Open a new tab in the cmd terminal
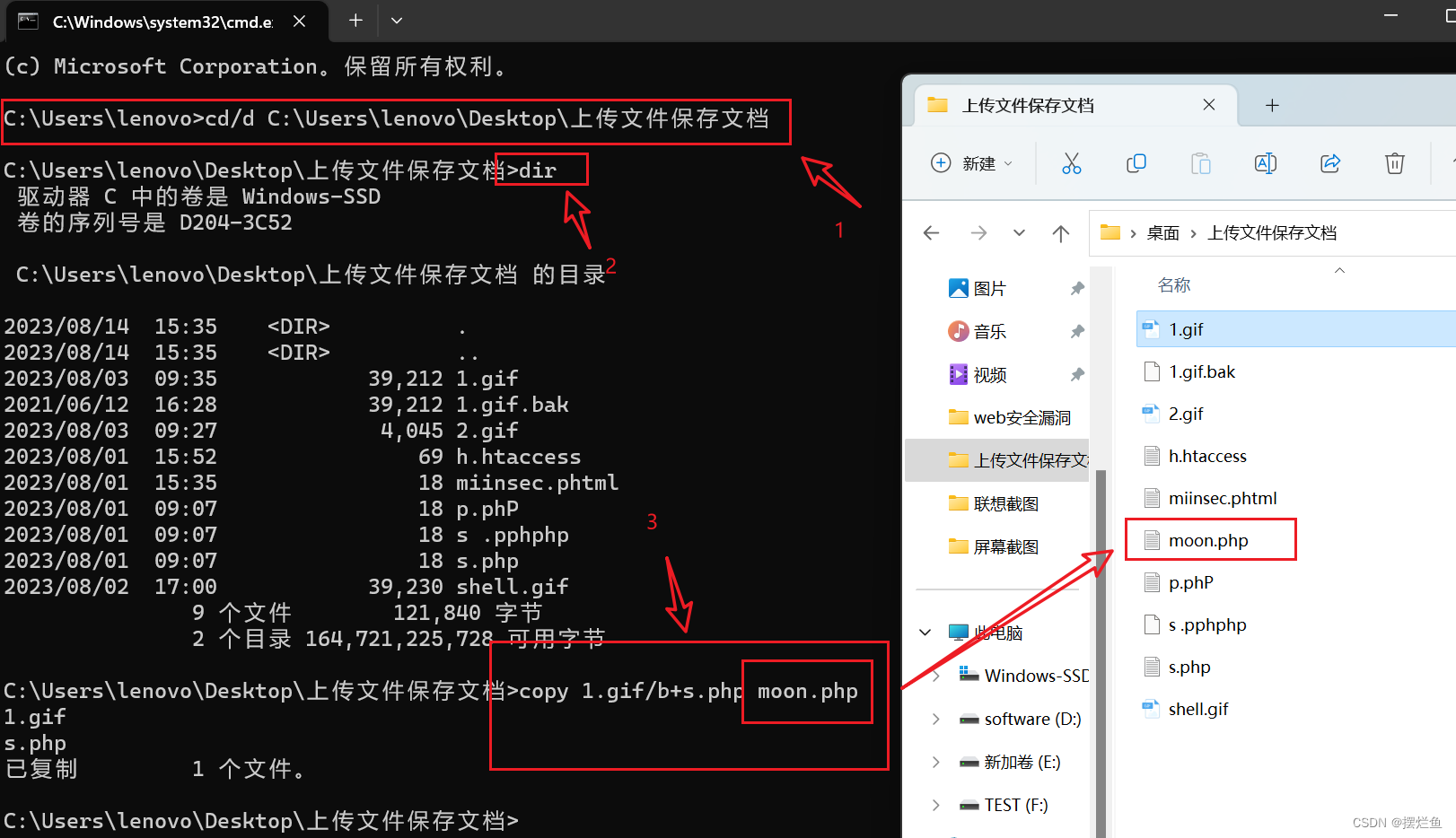 [355, 20]
